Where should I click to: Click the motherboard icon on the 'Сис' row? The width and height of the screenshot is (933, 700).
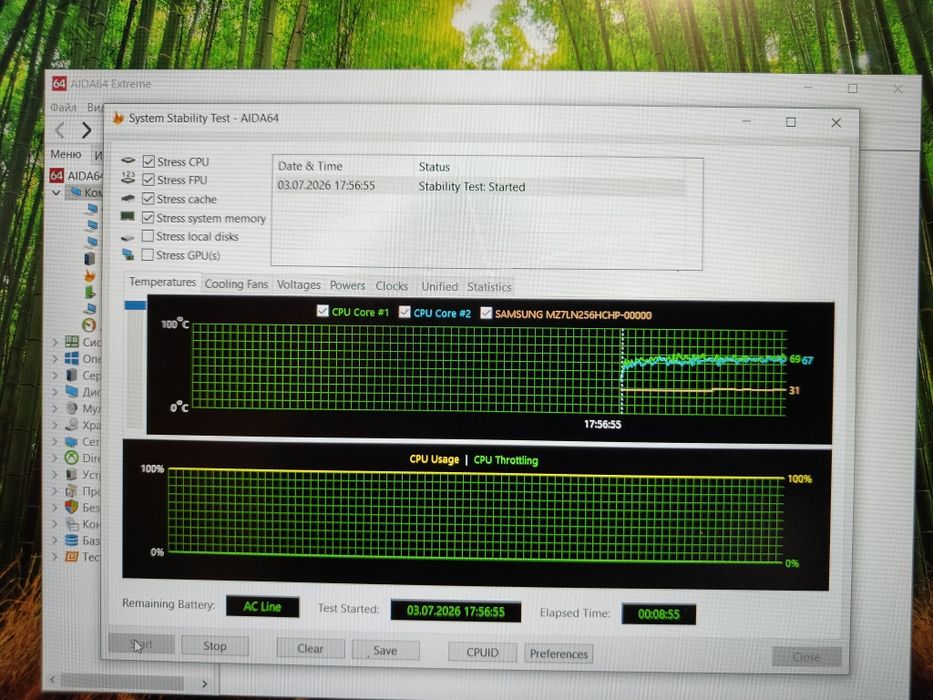[71, 342]
